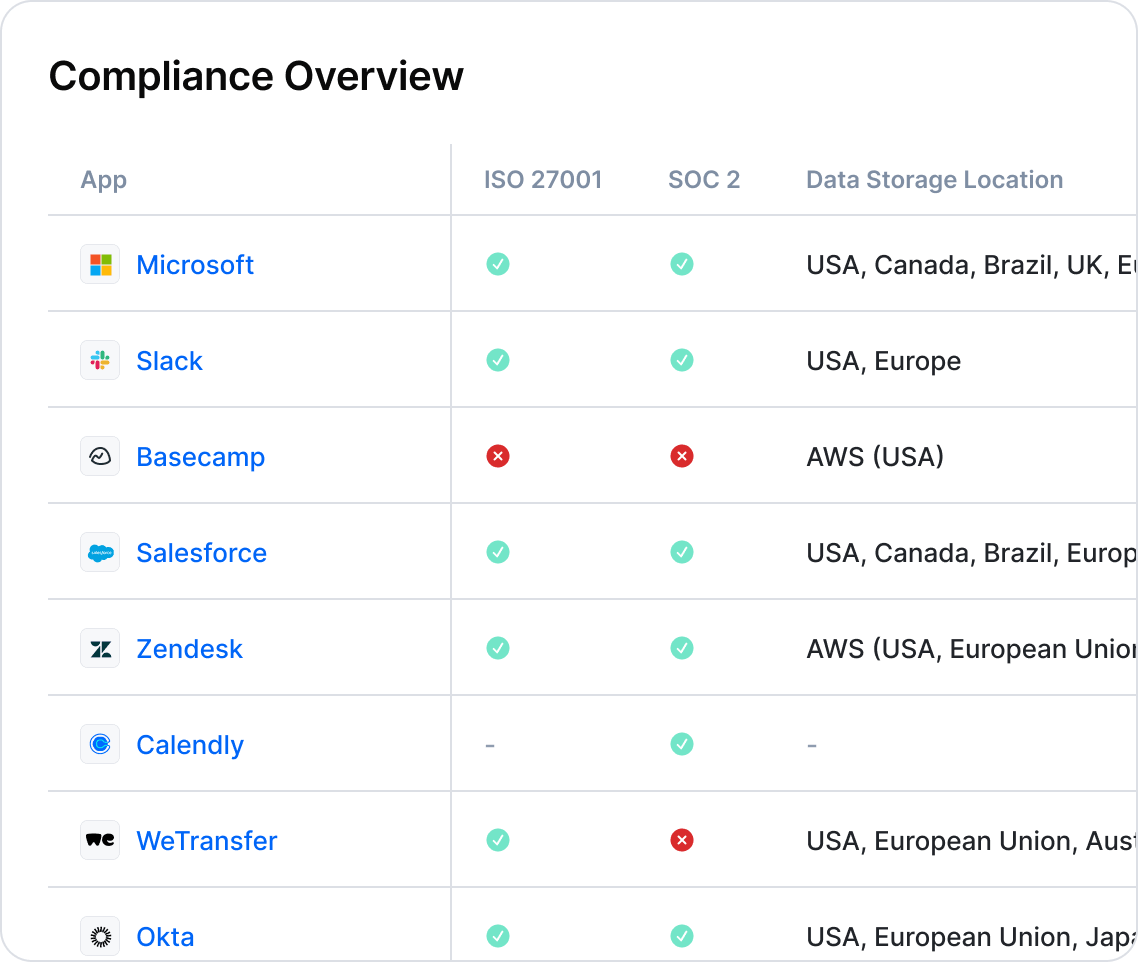1138x962 pixels.
Task: Open the Salesforce app link
Action: tap(202, 553)
